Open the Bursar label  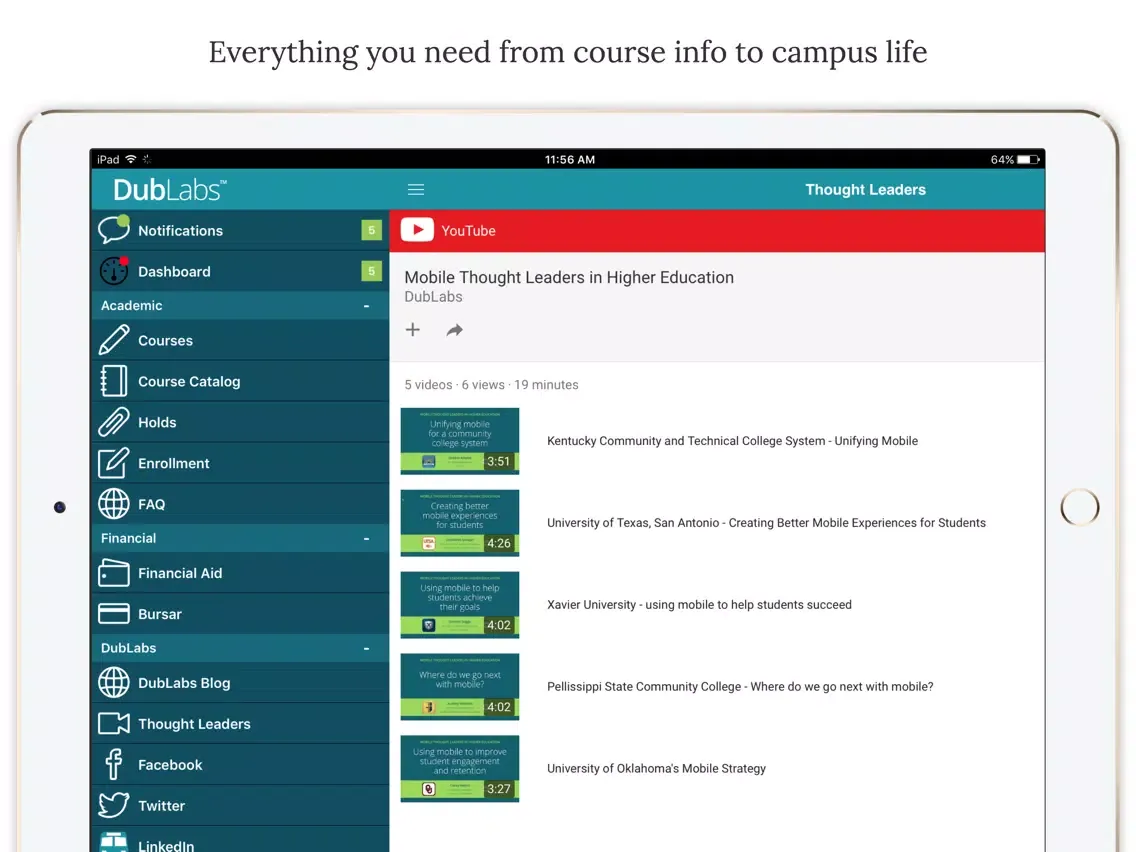click(159, 614)
